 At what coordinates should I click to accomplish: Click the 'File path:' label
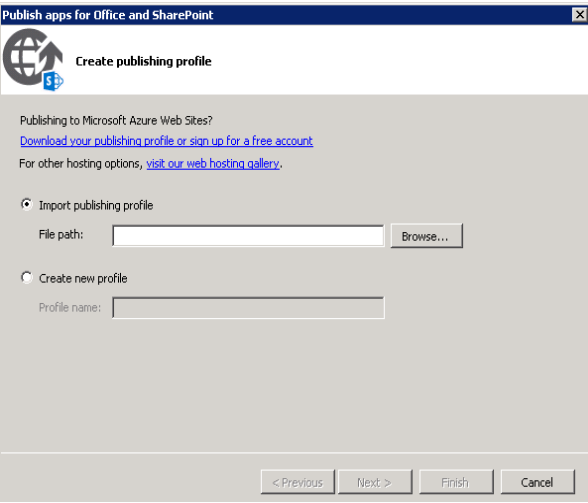pos(61,235)
